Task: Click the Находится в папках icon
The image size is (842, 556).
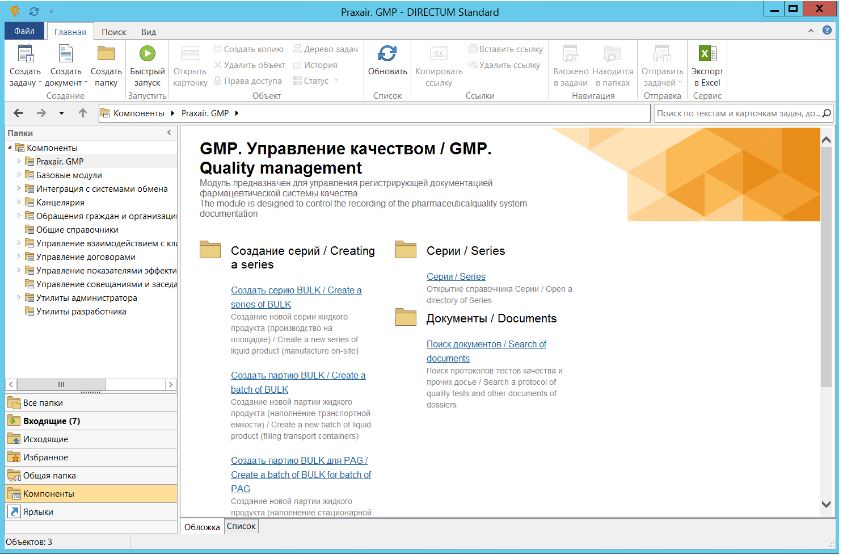Action: pos(612,54)
